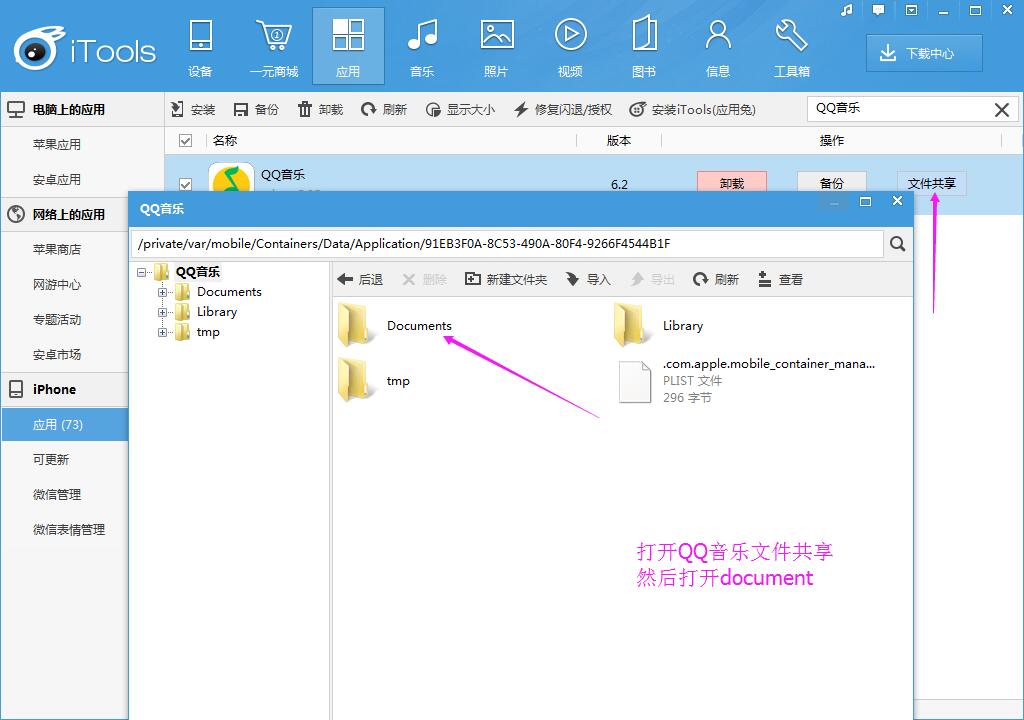This screenshot has width=1024, height=720.
Task: Clear the QQ音乐 search text
Action: tap(1002, 110)
